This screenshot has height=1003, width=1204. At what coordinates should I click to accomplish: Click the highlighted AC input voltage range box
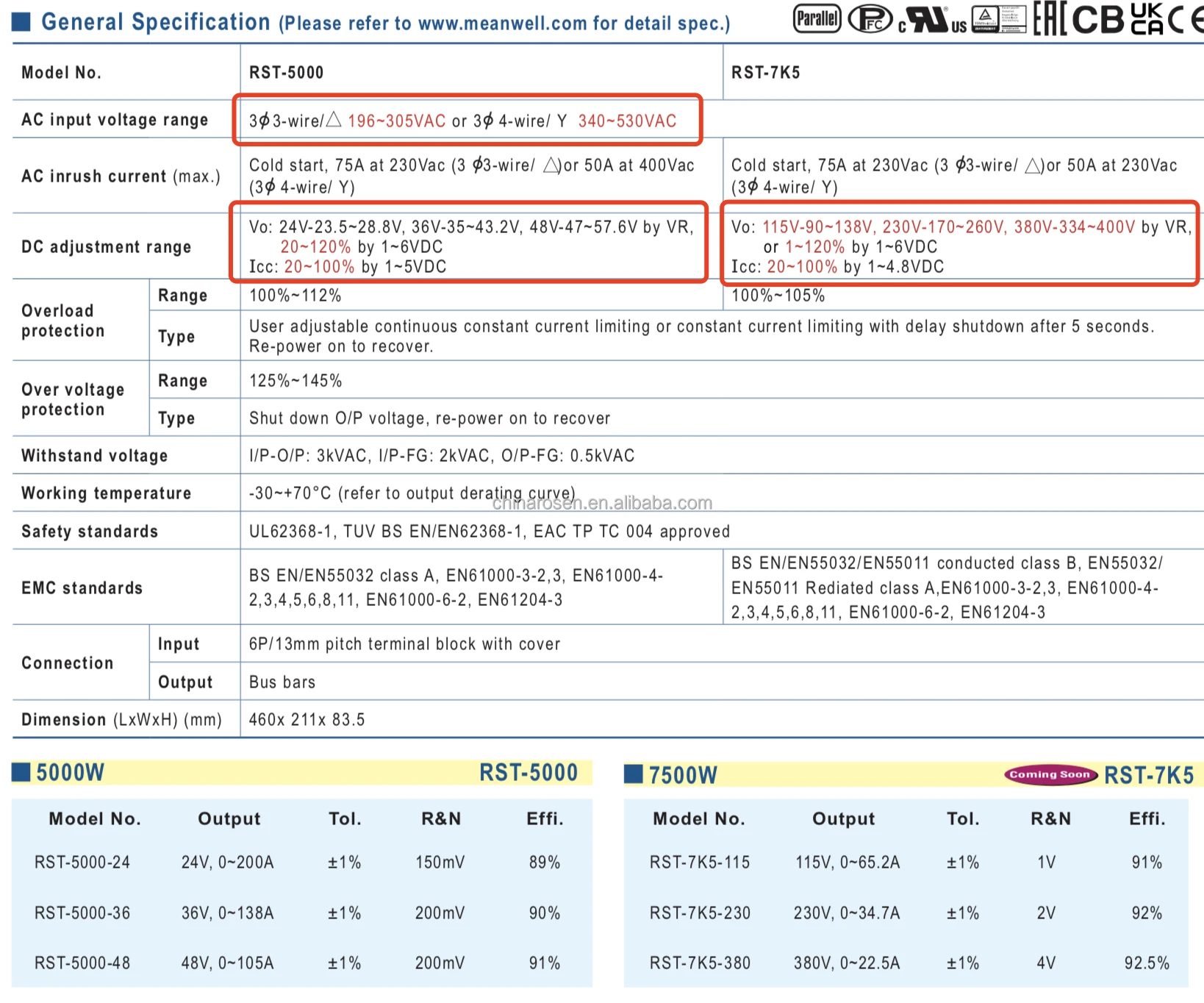(x=467, y=120)
